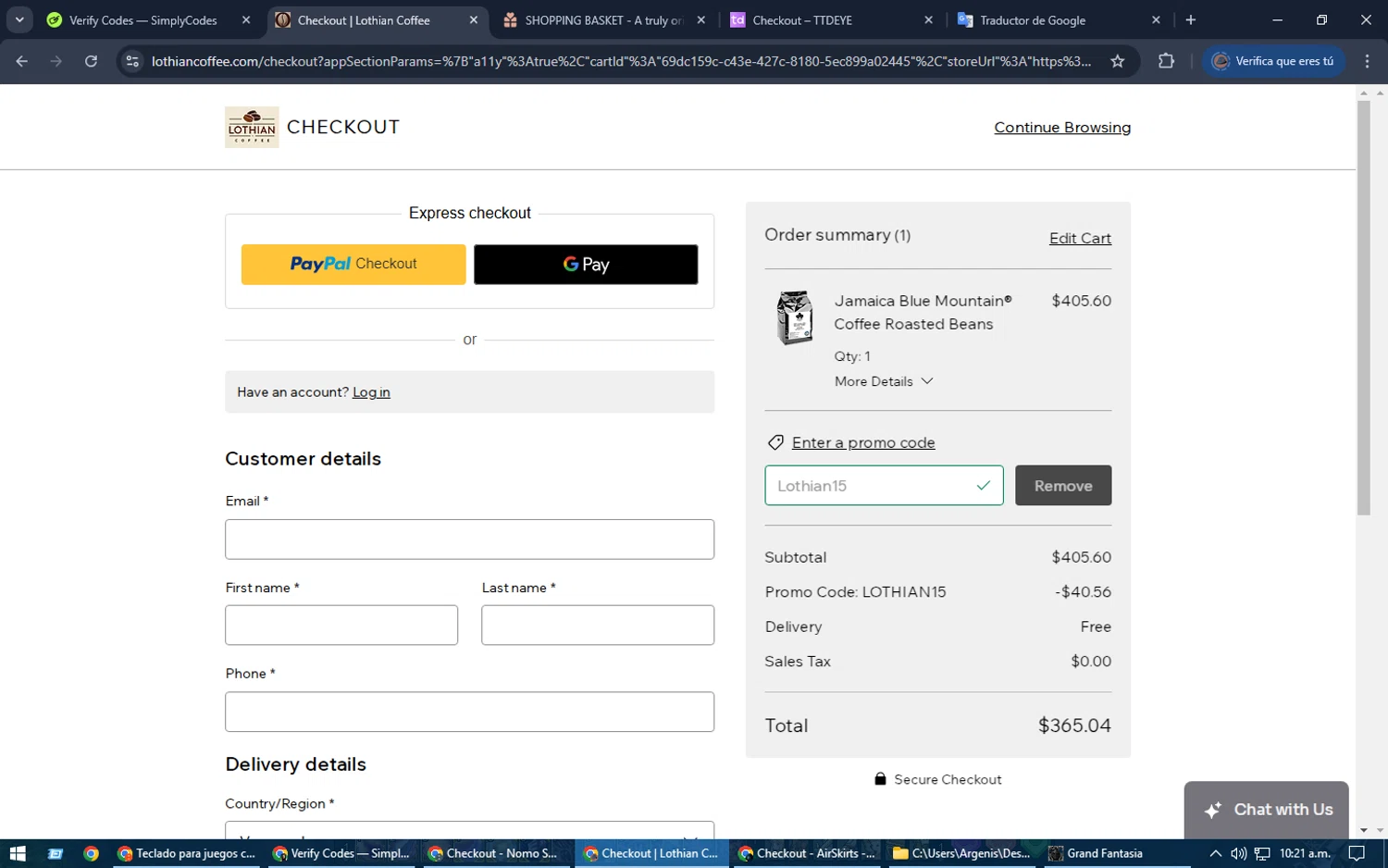This screenshot has width=1388, height=868.
Task: Click the Total amount $365.04
Action: coord(1074,725)
